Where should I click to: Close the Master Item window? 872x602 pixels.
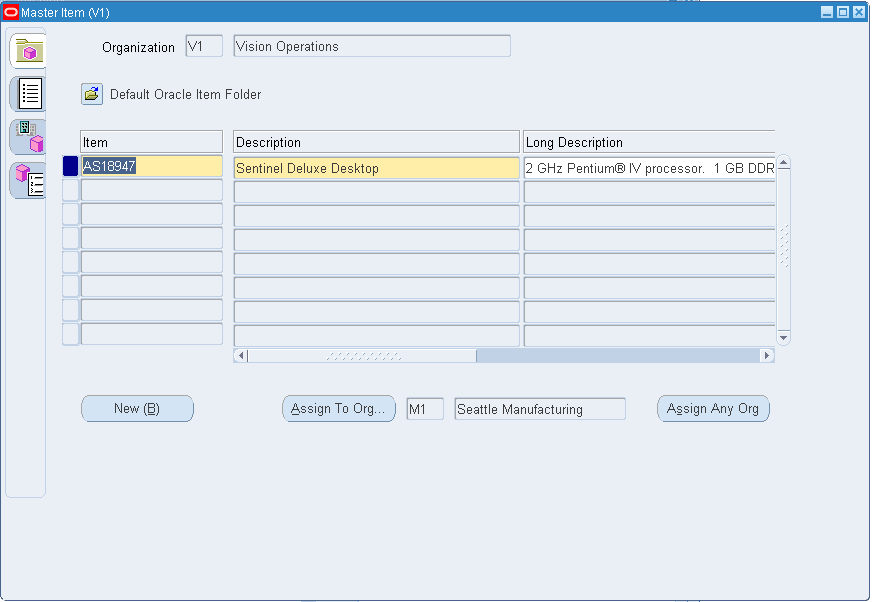click(859, 12)
